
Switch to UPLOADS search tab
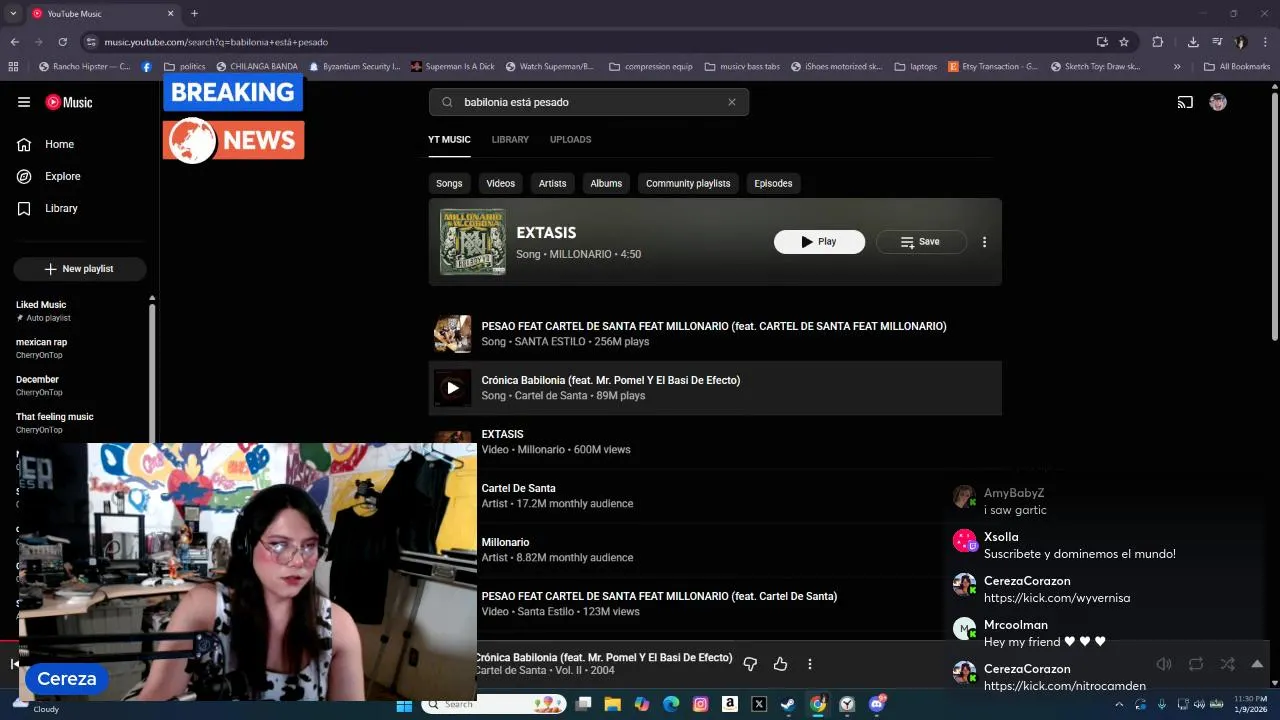click(x=570, y=140)
